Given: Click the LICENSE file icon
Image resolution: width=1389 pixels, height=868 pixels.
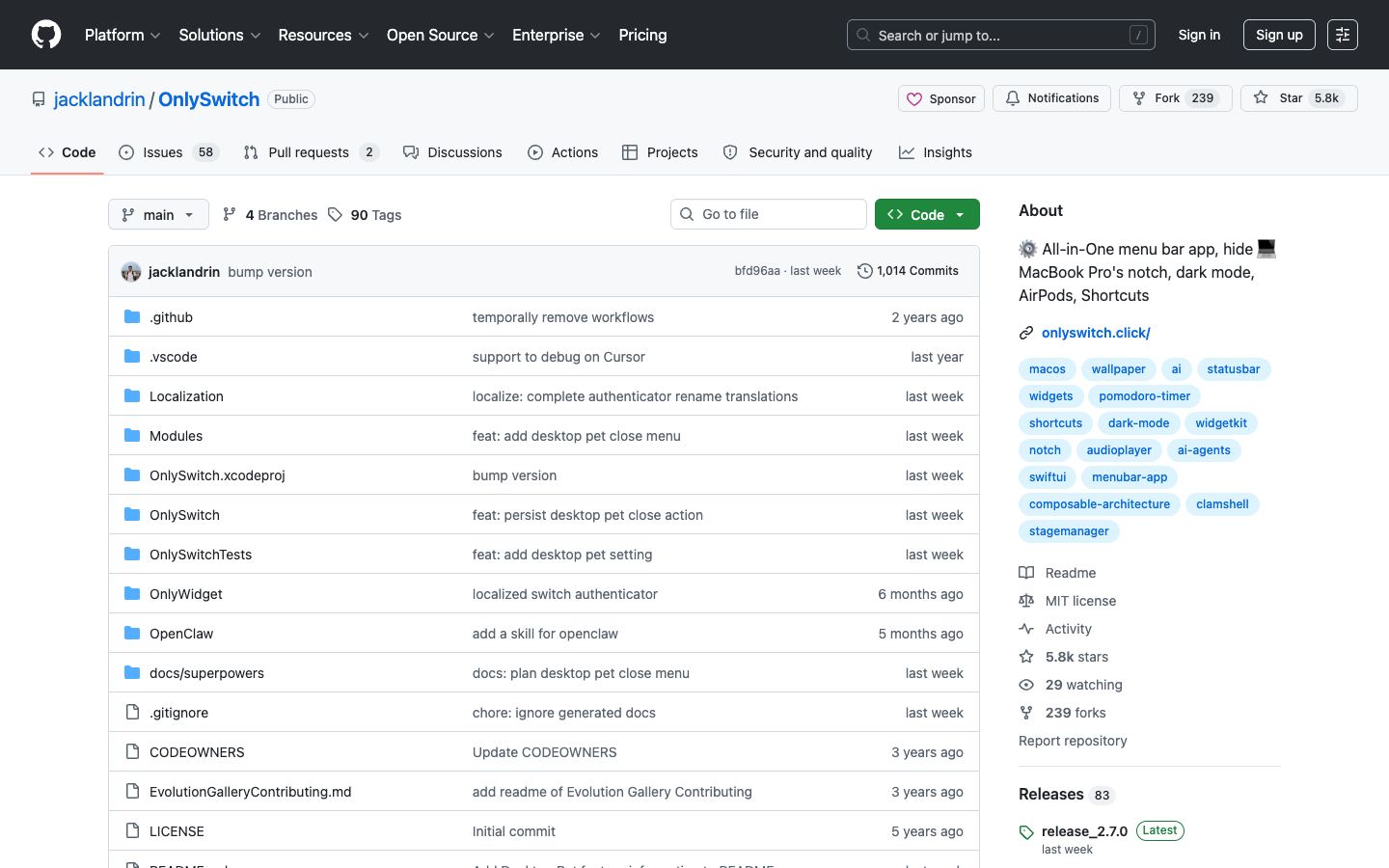Looking at the screenshot, I should [132, 830].
